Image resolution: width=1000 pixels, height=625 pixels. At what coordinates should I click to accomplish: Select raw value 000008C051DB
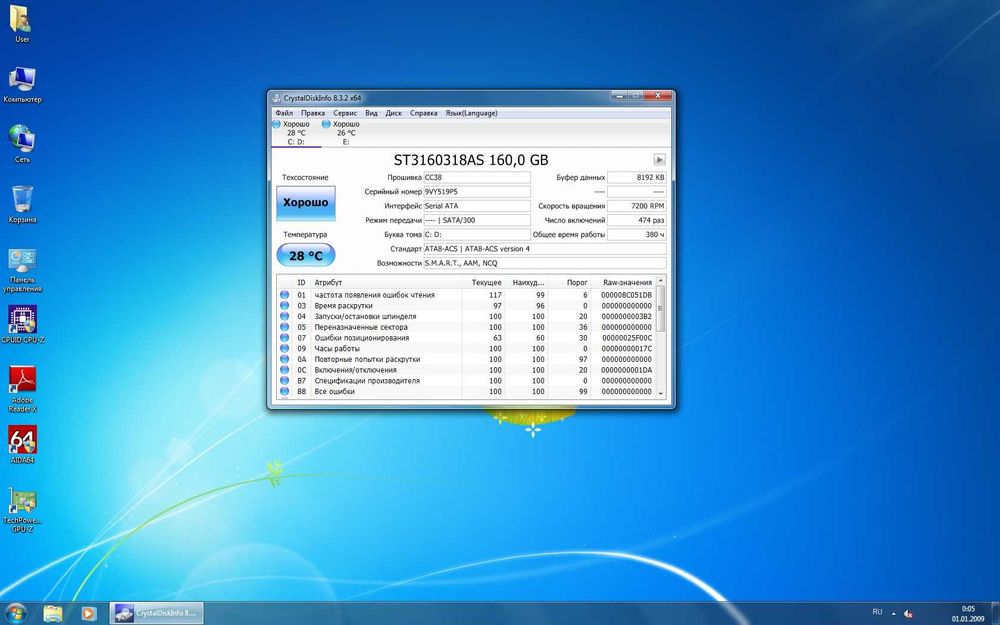point(626,295)
